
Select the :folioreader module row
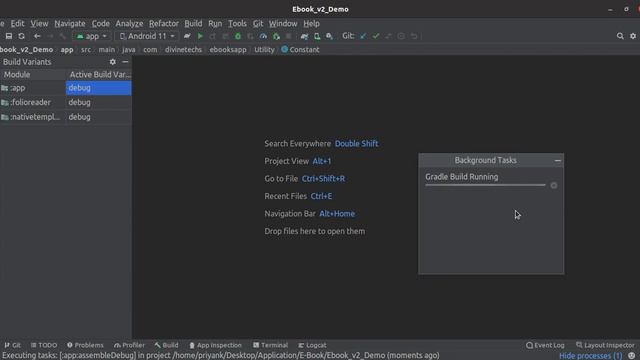pyautogui.click(x=33, y=102)
